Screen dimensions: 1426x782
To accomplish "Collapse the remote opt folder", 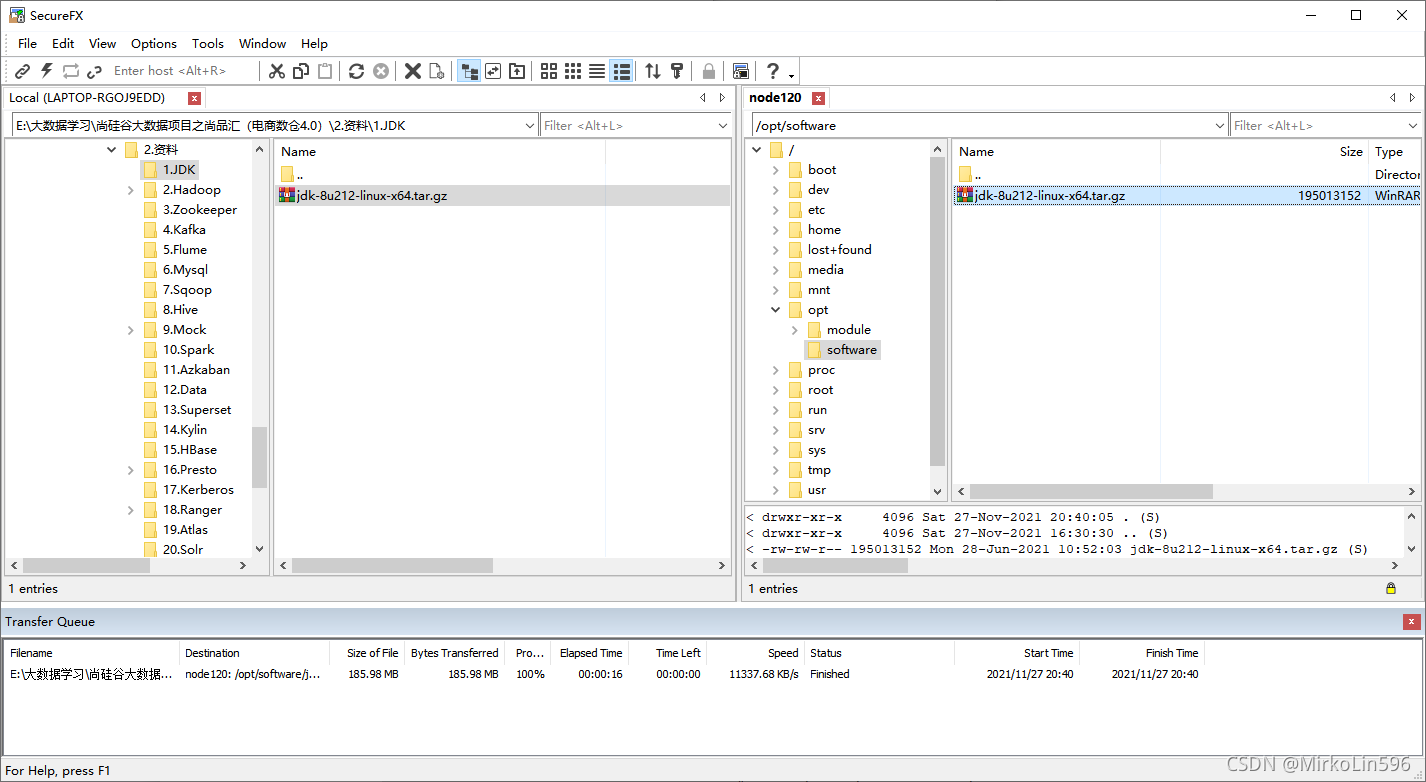I will point(776,310).
